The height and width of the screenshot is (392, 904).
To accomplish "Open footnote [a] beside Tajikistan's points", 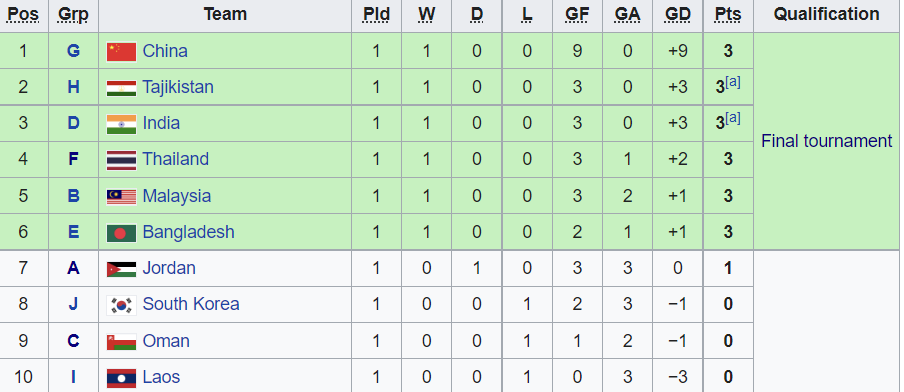I will coord(733,82).
